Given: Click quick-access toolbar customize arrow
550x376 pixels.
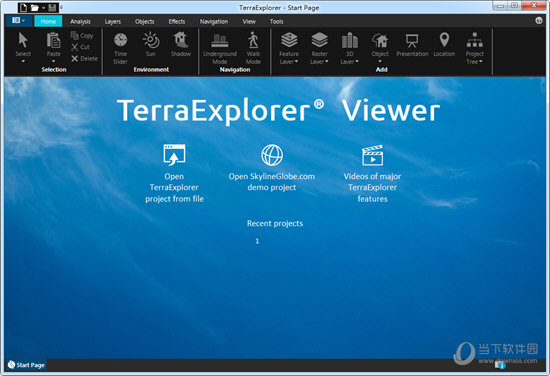Looking at the screenshot, I should pyautogui.click(x=61, y=7).
